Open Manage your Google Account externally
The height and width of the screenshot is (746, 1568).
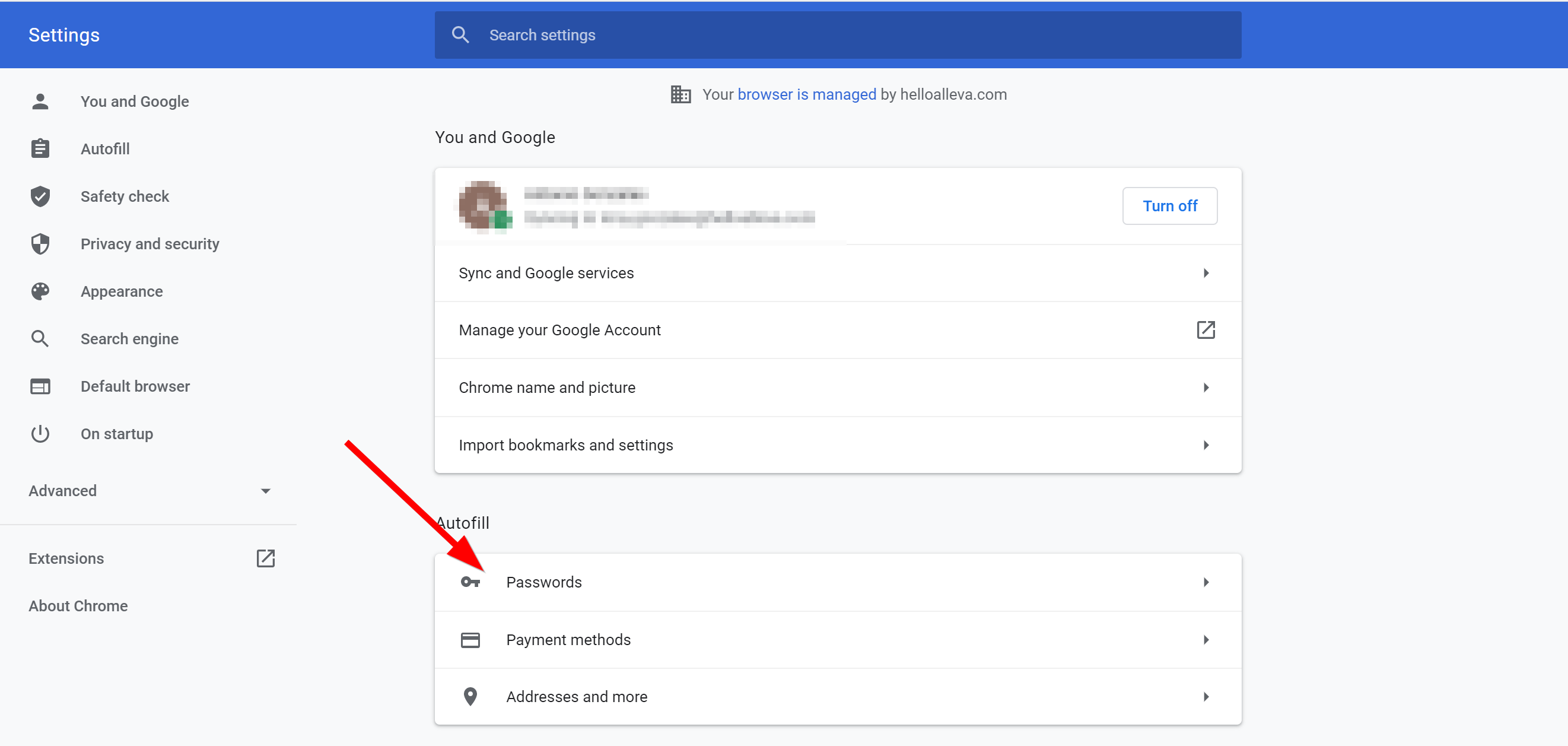click(x=1207, y=329)
